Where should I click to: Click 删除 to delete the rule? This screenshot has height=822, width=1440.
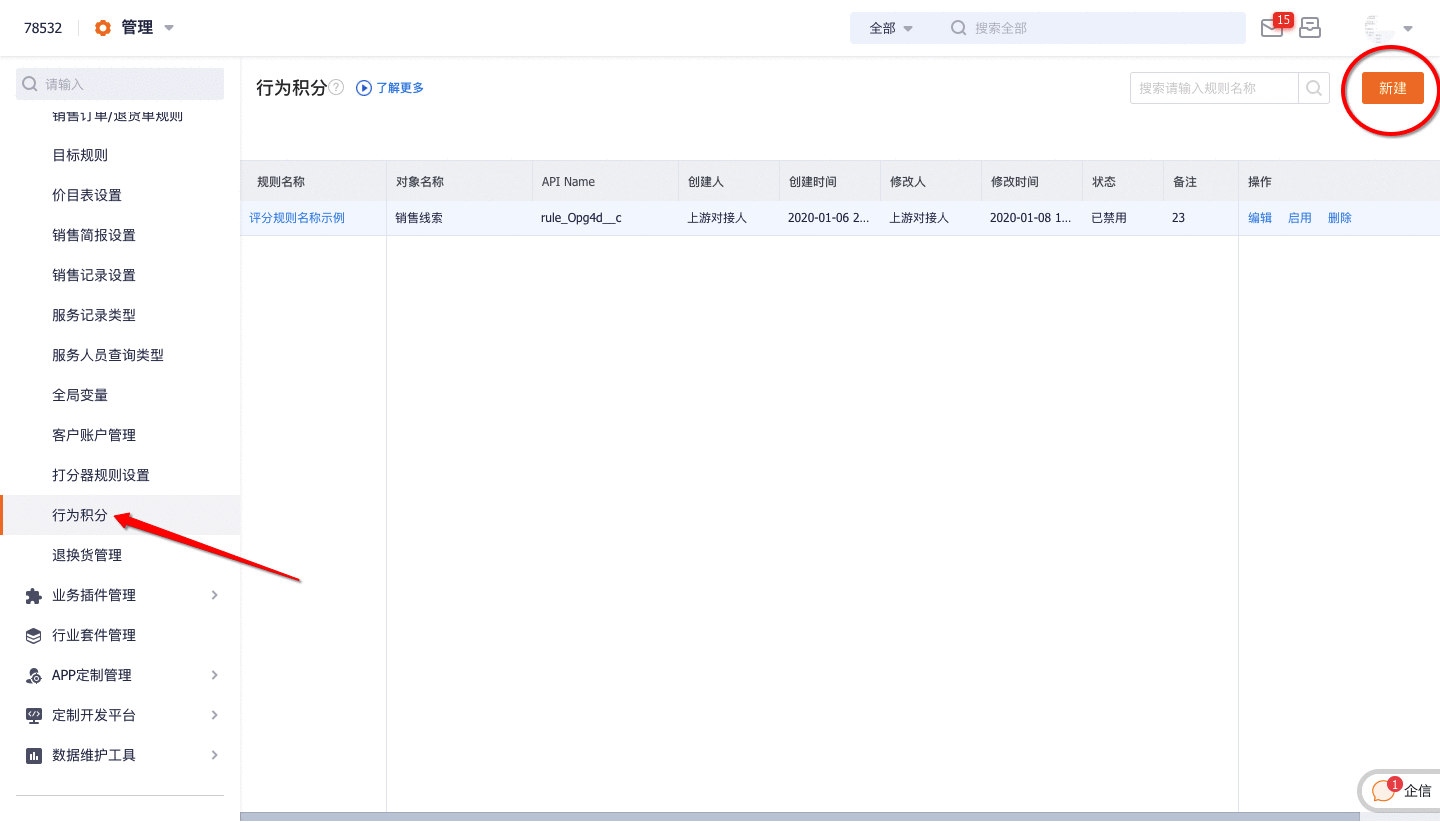click(x=1340, y=218)
